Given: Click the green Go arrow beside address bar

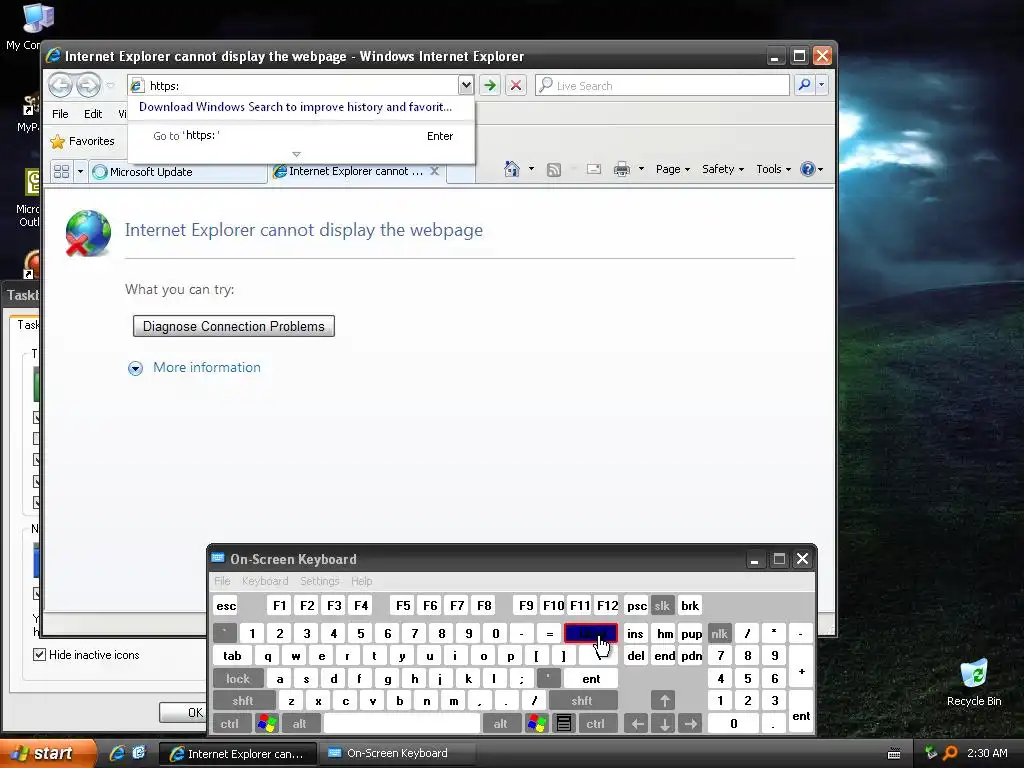Looking at the screenshot, I should click(490, 85).
